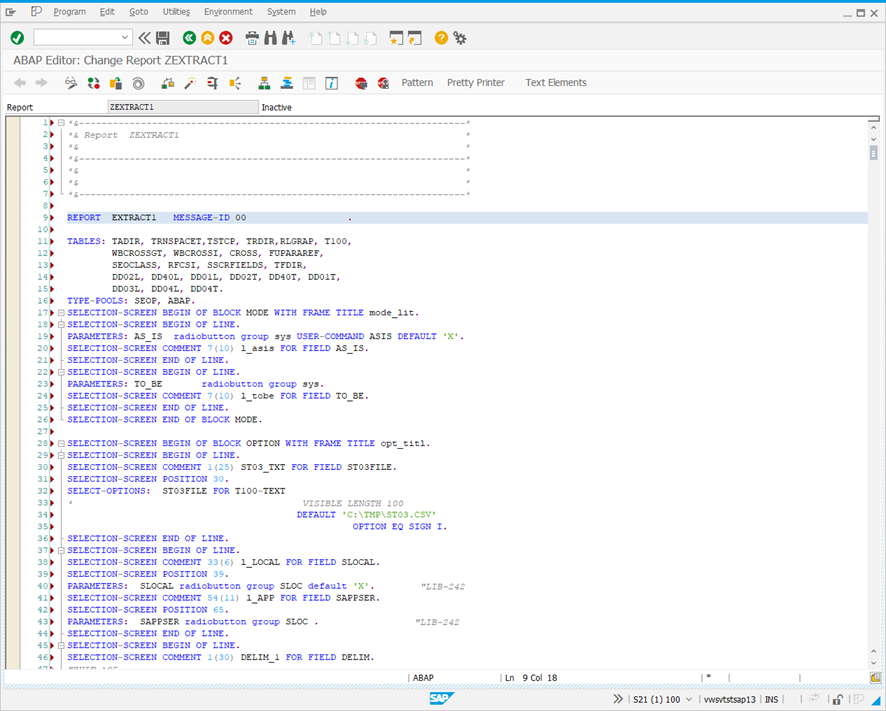Open Help via the question mark icon
886x711 pixels.
tap(440, 37)
